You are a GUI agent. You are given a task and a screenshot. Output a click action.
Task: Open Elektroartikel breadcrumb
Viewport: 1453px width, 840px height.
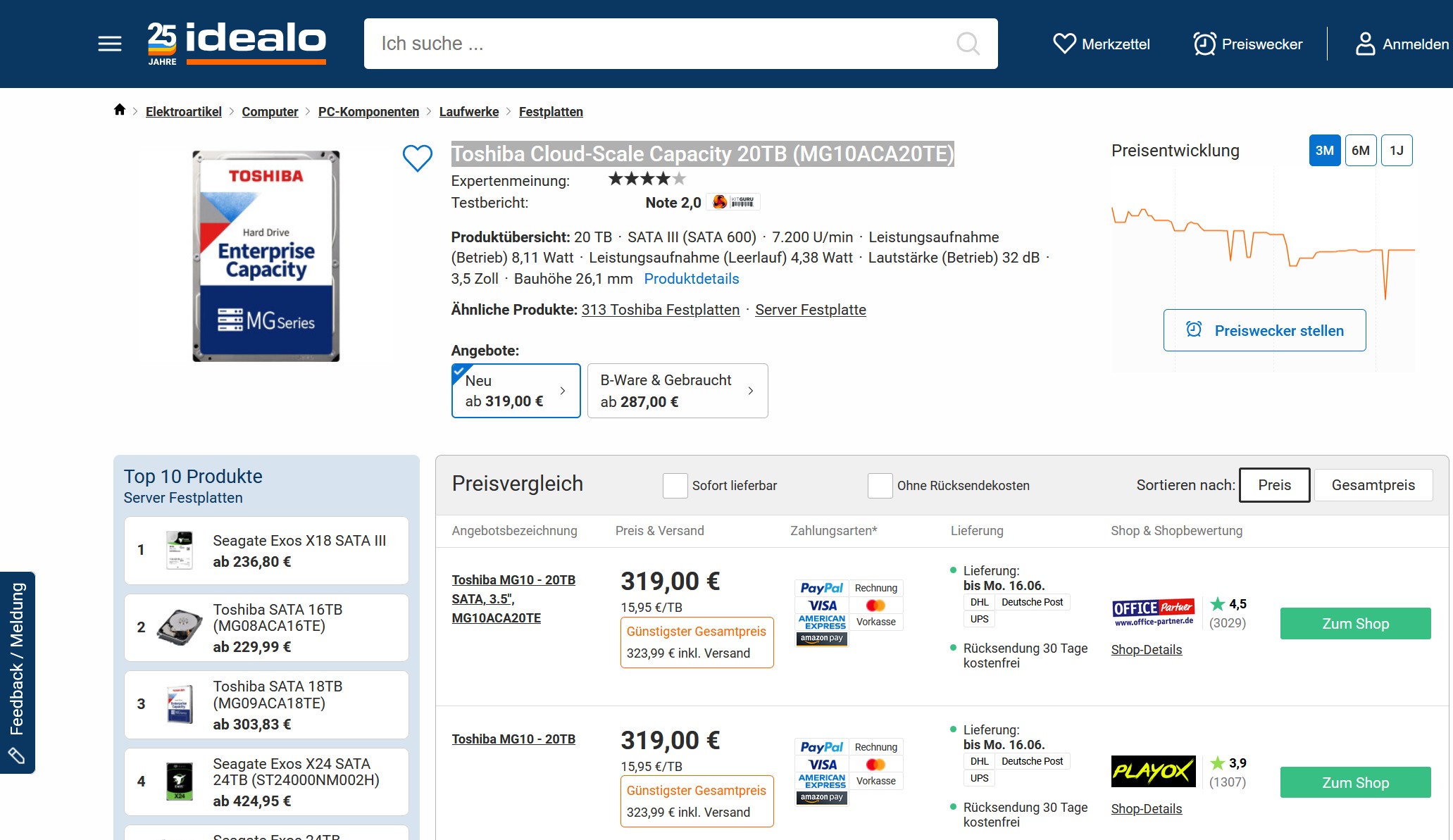(x=184, y=112)
